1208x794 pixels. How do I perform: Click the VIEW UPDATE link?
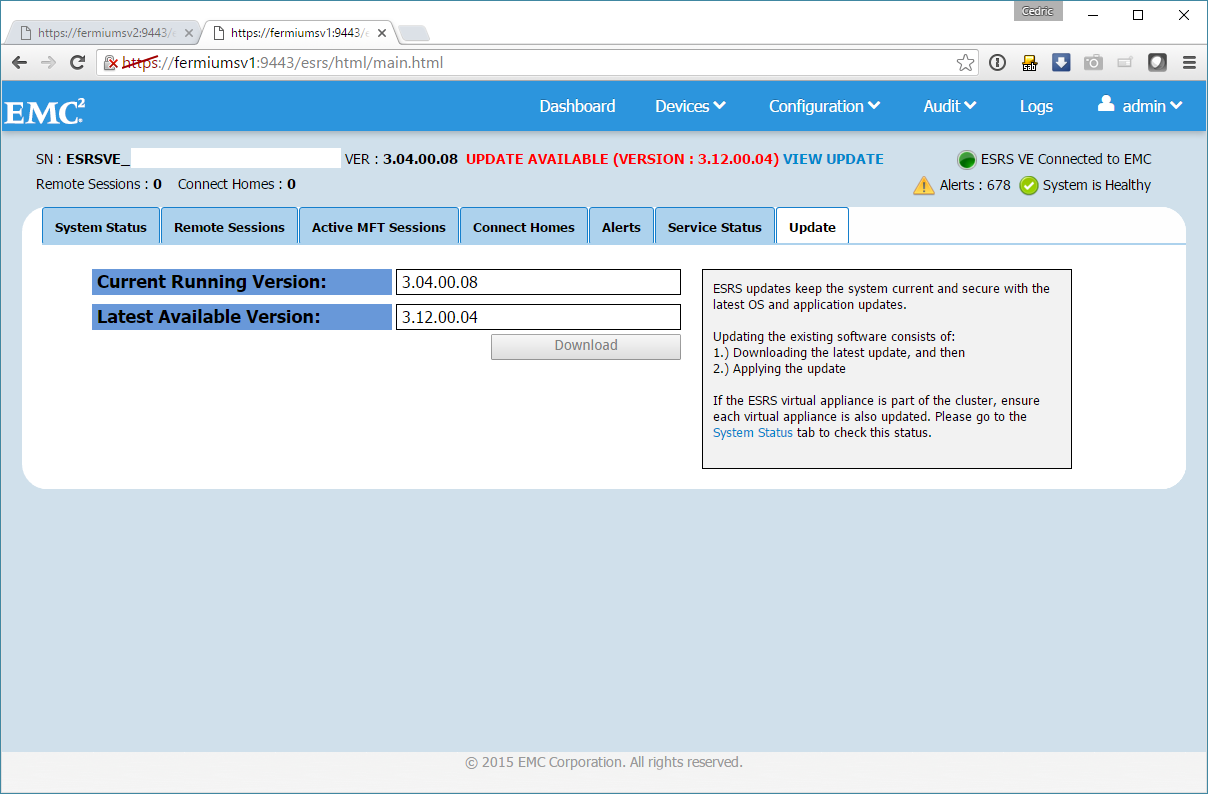833,159
